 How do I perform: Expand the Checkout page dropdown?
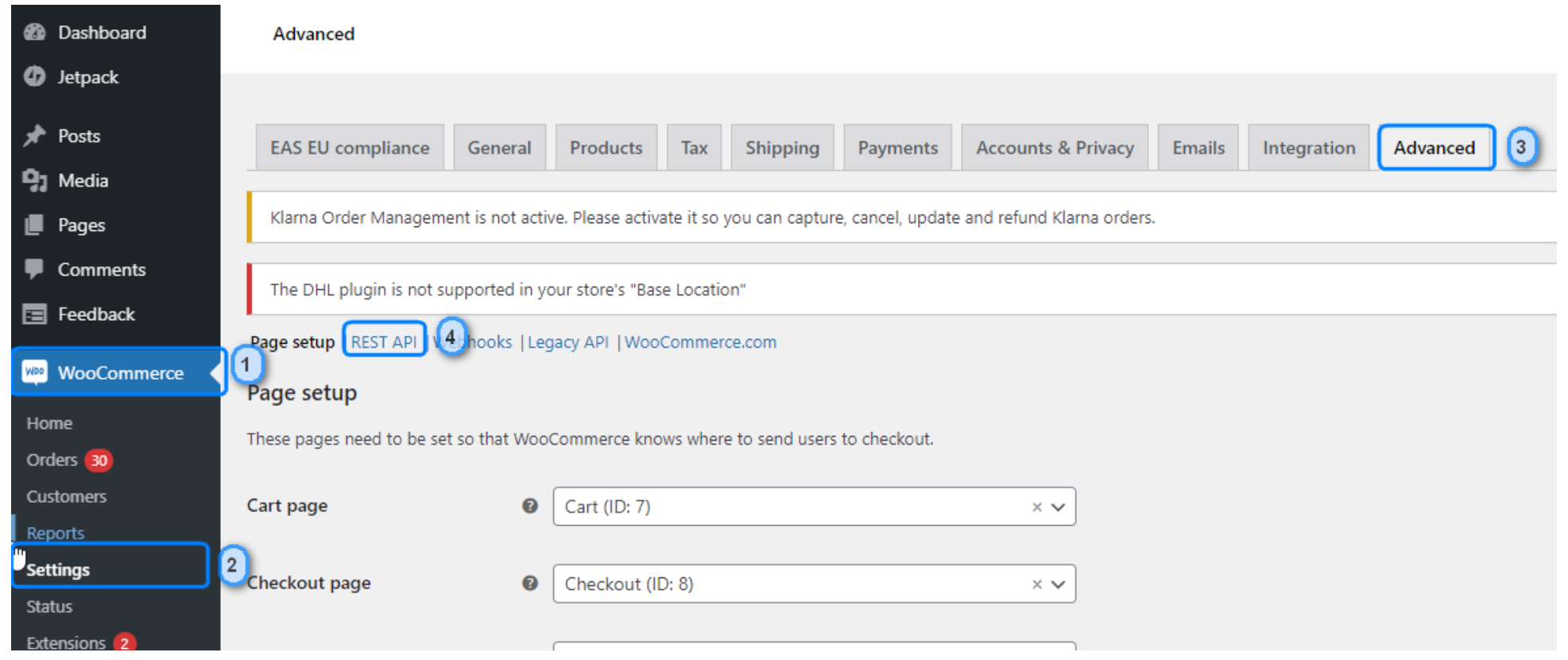coord(1058,585)
